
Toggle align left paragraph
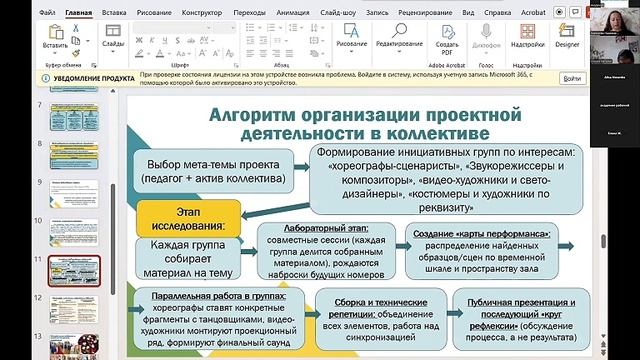point(251,53)
